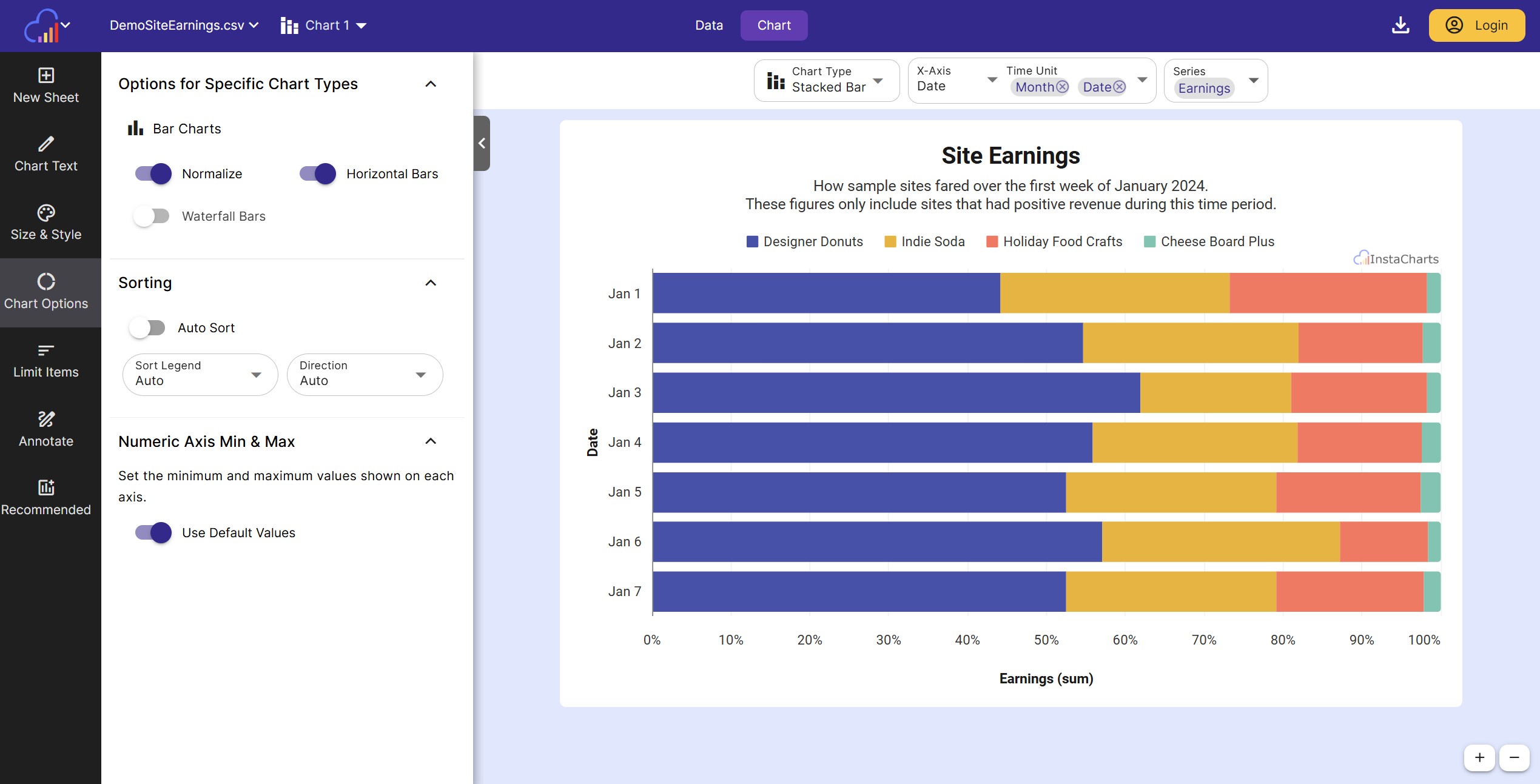Turn off Horizontal Bars switch
1540x784 pixels.
317,174
